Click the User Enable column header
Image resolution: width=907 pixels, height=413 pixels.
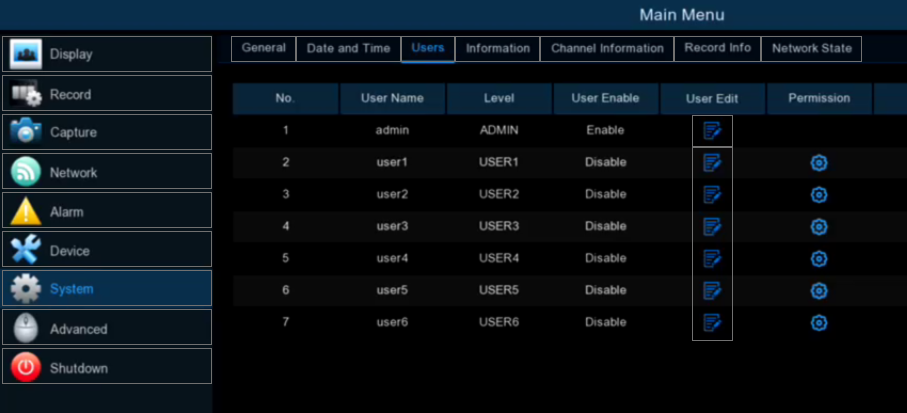[x=606, y=98]
